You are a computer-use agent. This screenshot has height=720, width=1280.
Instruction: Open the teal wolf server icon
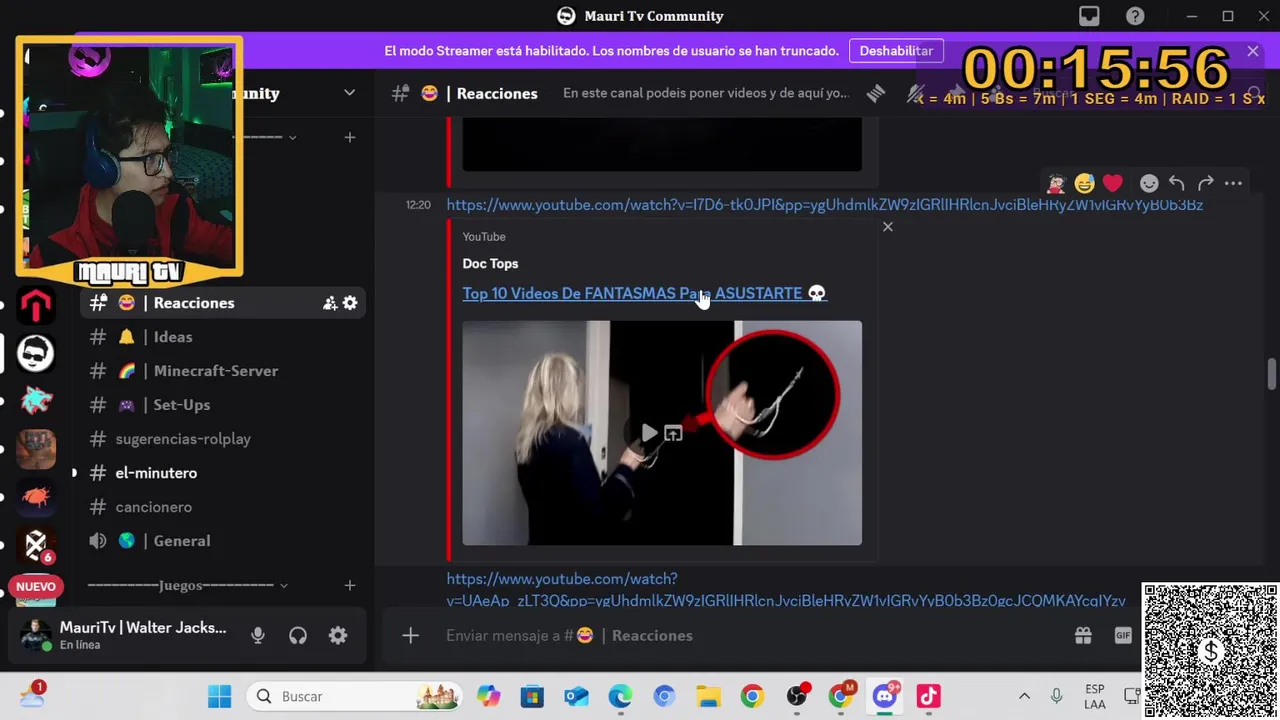point(36,401)
